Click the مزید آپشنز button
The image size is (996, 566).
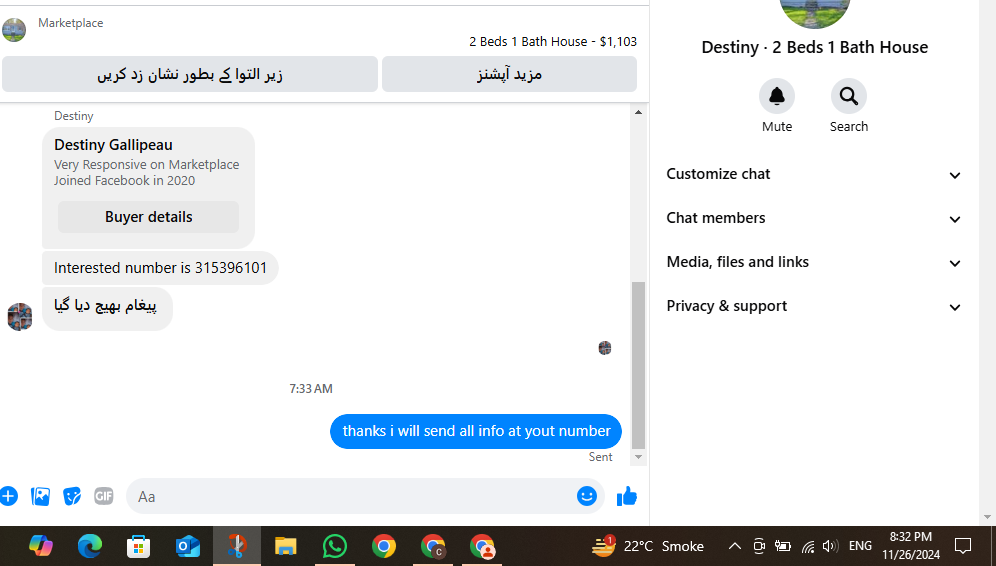pyautogui.click(x=509, y=74)
